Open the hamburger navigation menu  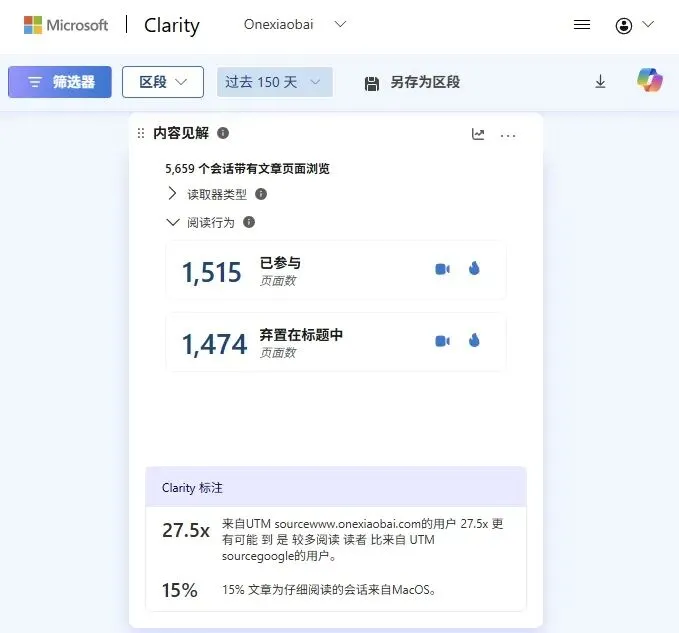[x=582, y=25]
